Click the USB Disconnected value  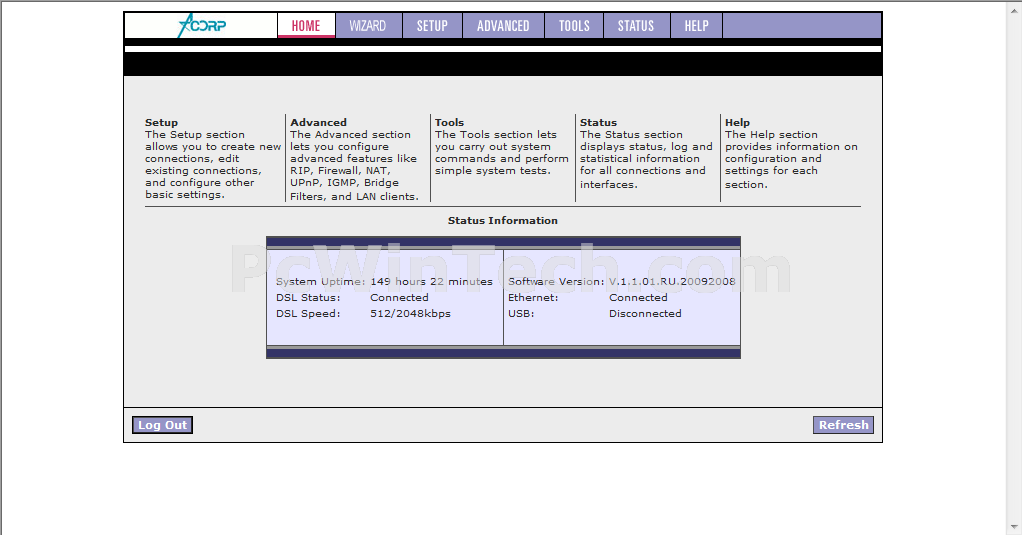(645, 313)
